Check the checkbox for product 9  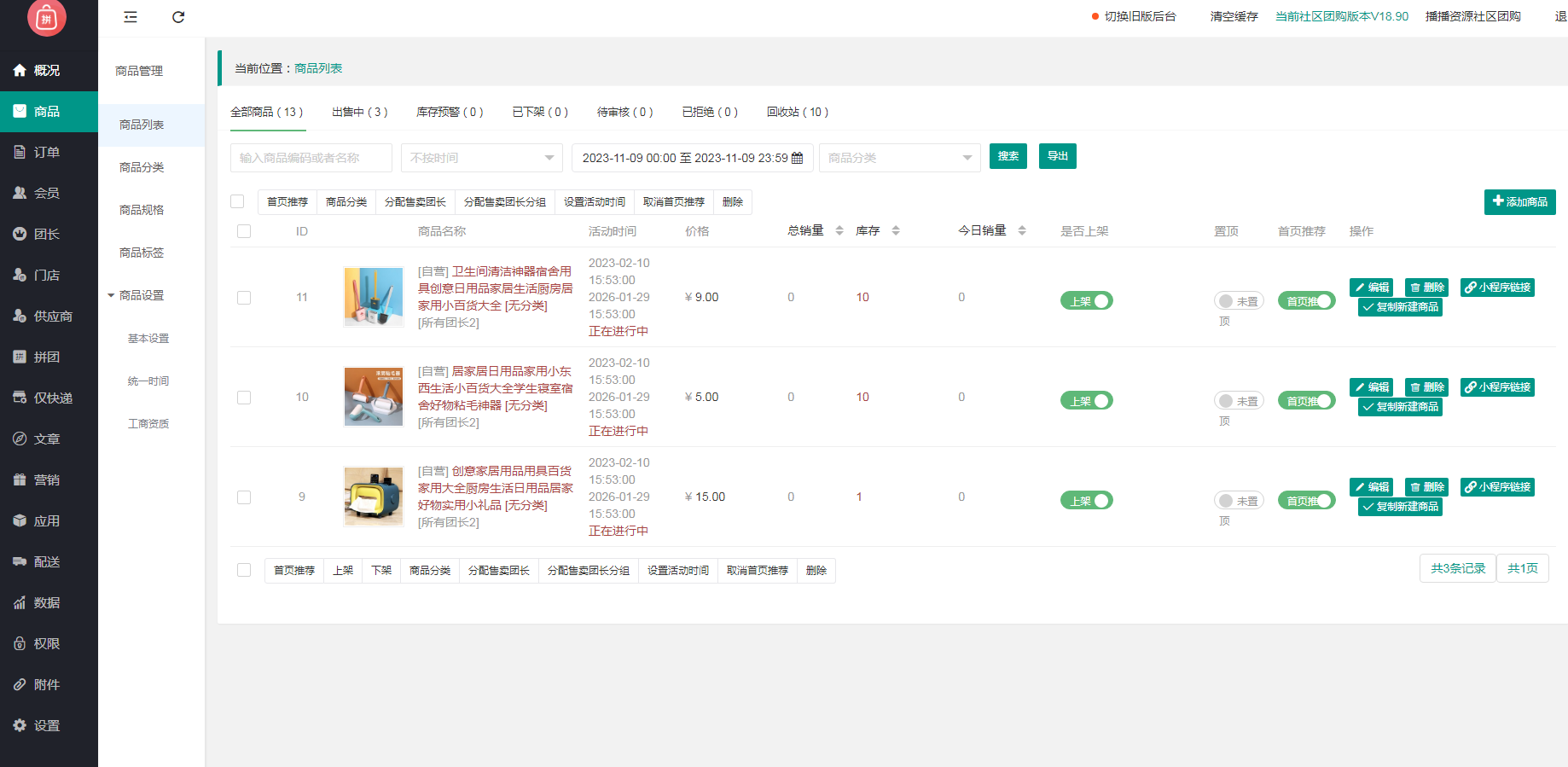click(244, 497)
